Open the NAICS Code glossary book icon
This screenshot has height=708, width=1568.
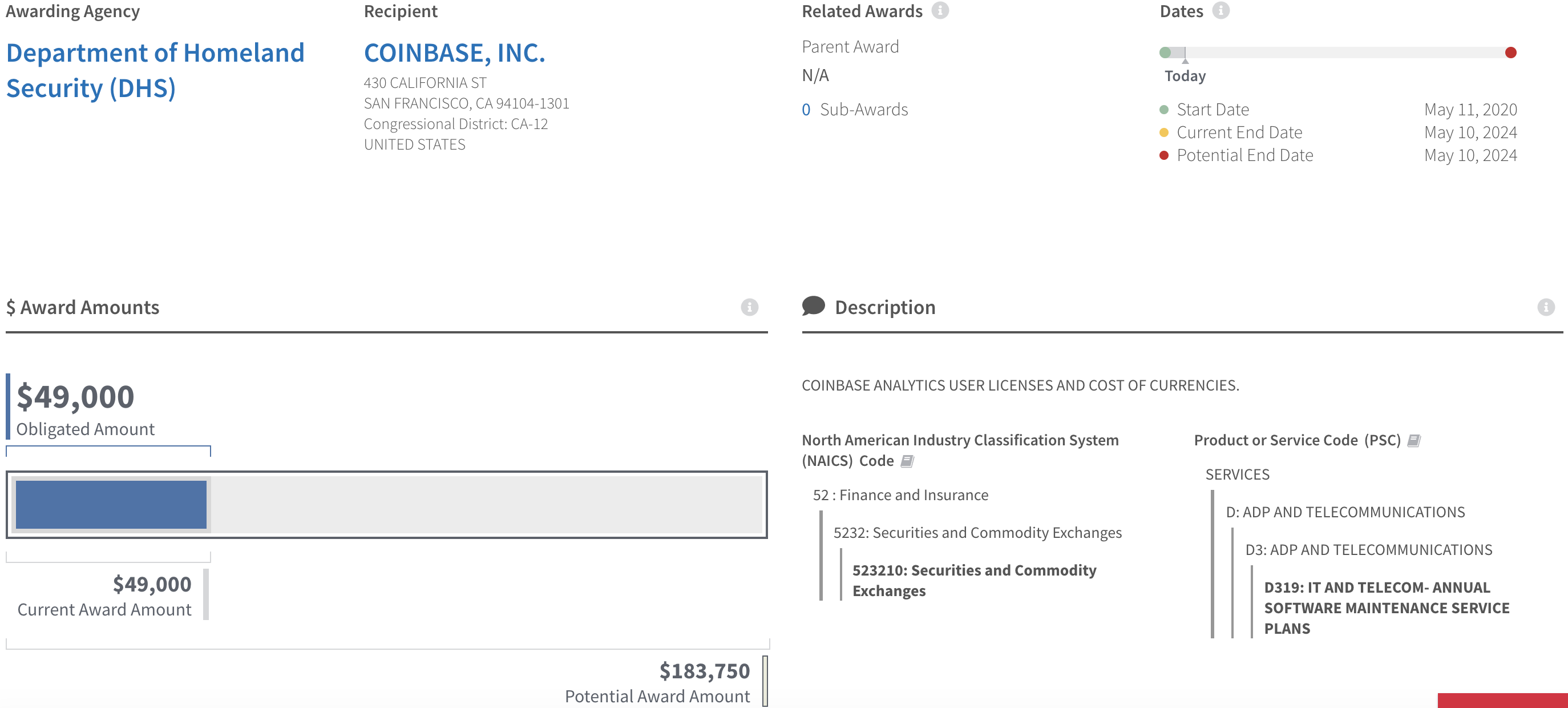pyautogui.click(x=907, y=461)
